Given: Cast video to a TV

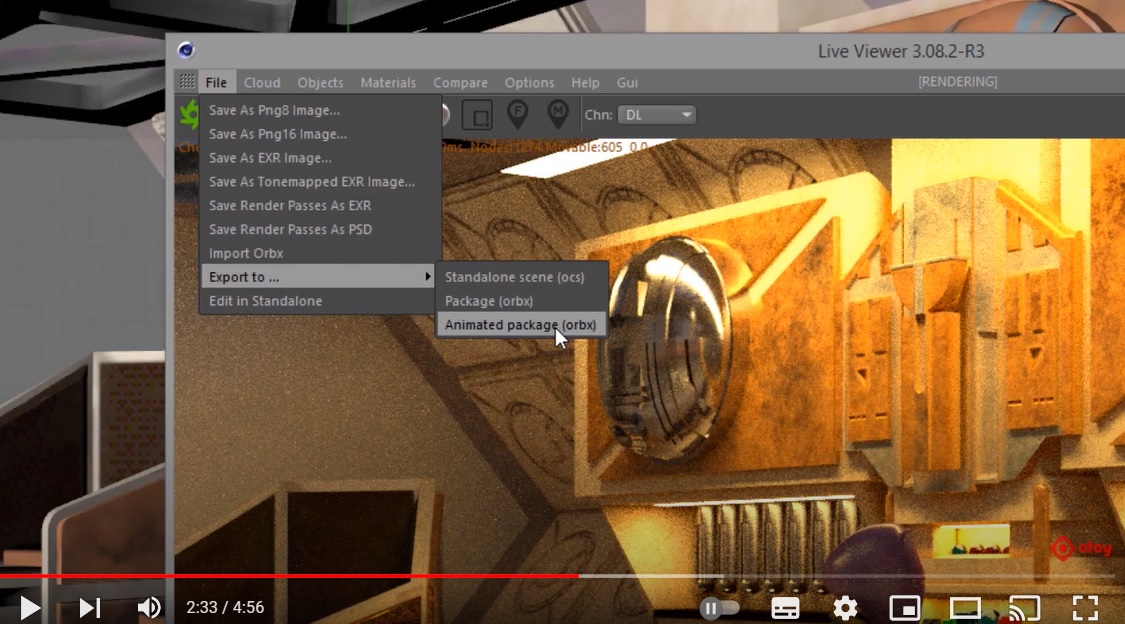Looking at the screenshot, I should point(1025,608).
